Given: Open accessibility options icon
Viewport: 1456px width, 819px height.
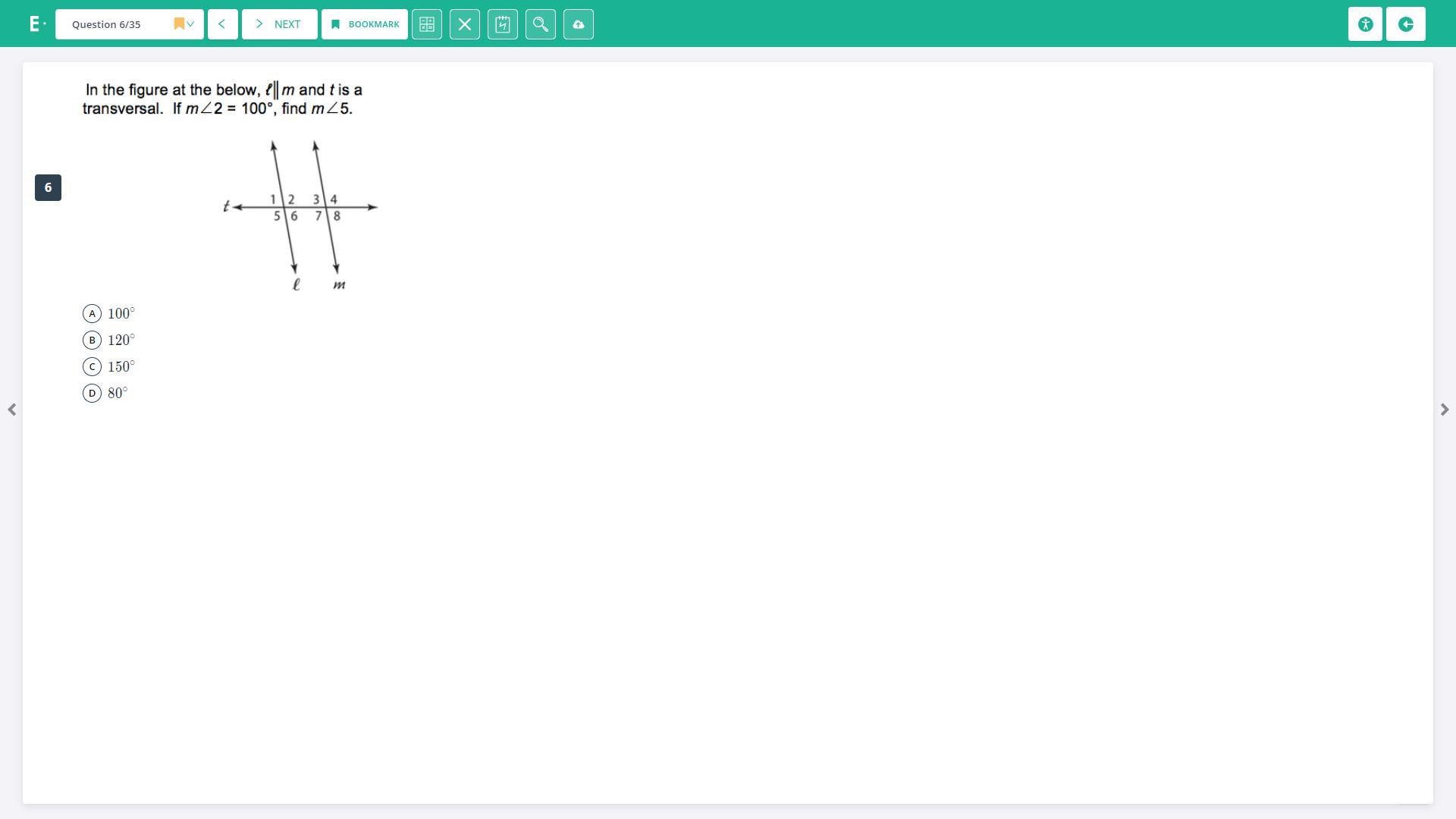Looking at the screenshot, I should point(1365,24).
